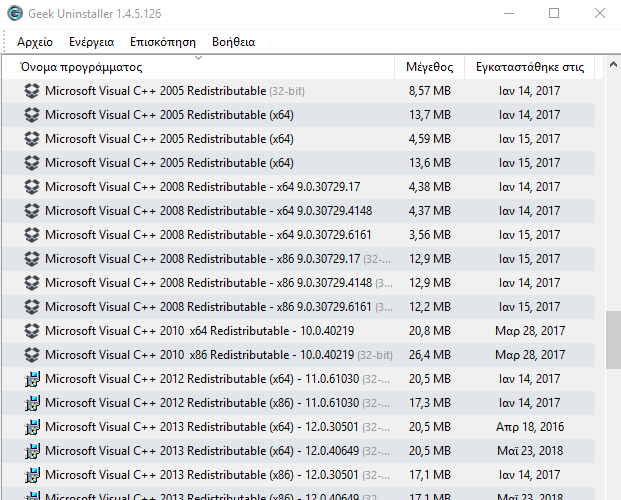621x500 pixels.
Task: Click Ιαν 14, 2017 date in the 8,57 MB row
Action: pos(530,91)
